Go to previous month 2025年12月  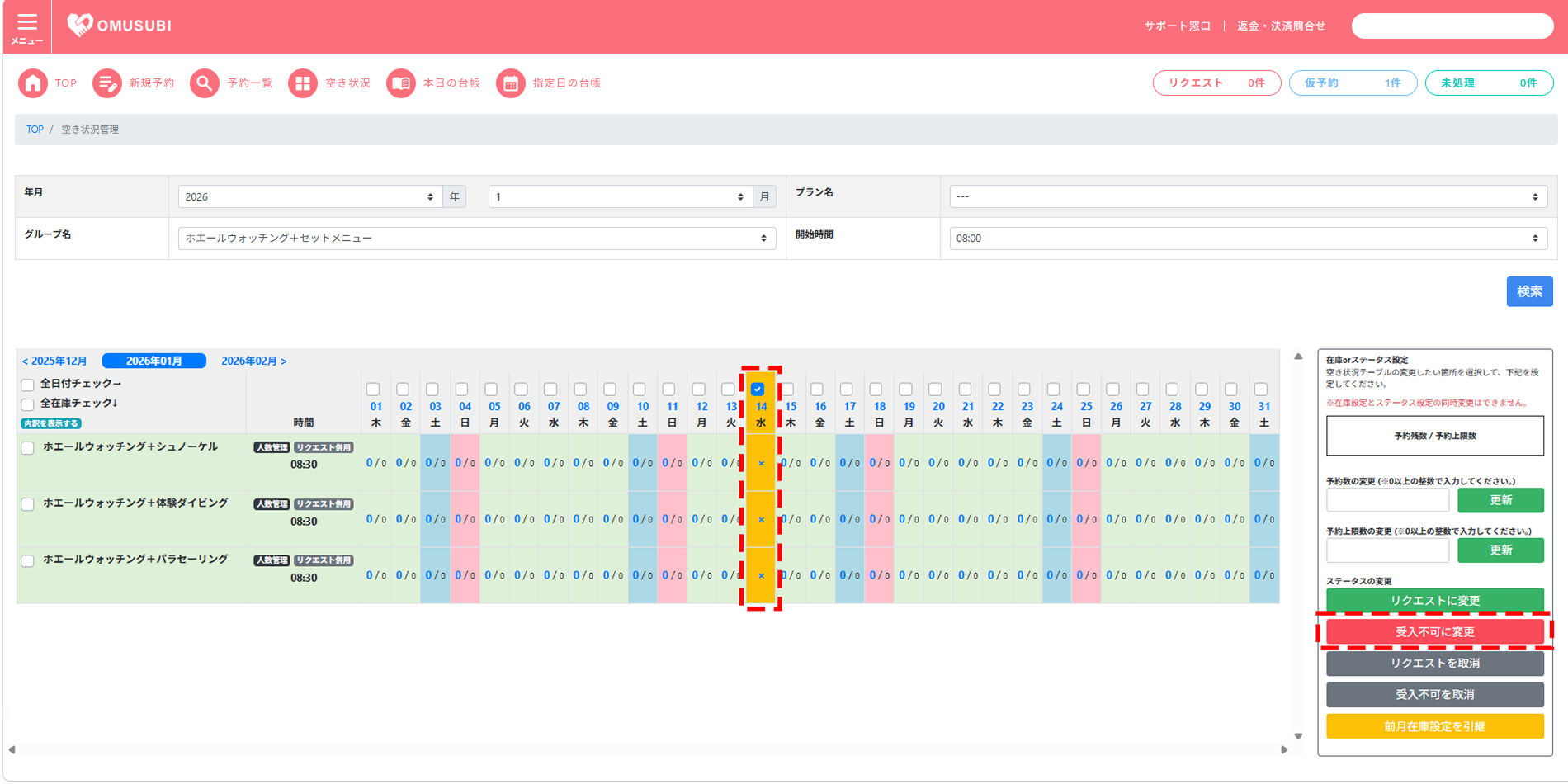point(54,361)
